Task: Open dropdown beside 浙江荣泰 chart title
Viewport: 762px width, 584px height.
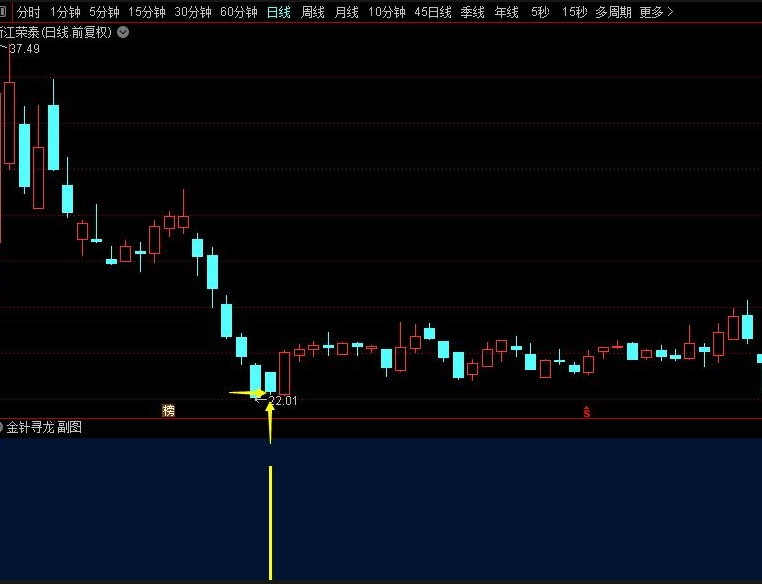Action: pos(123,33)
